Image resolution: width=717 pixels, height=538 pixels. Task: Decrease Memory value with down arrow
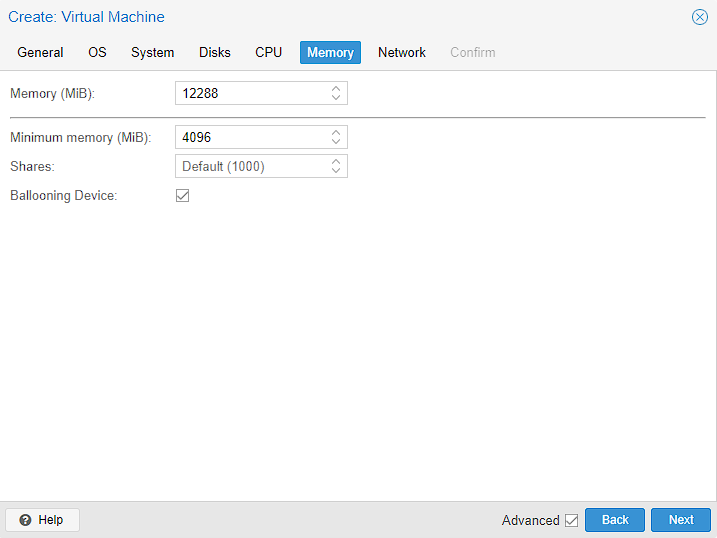pos(336,98)
